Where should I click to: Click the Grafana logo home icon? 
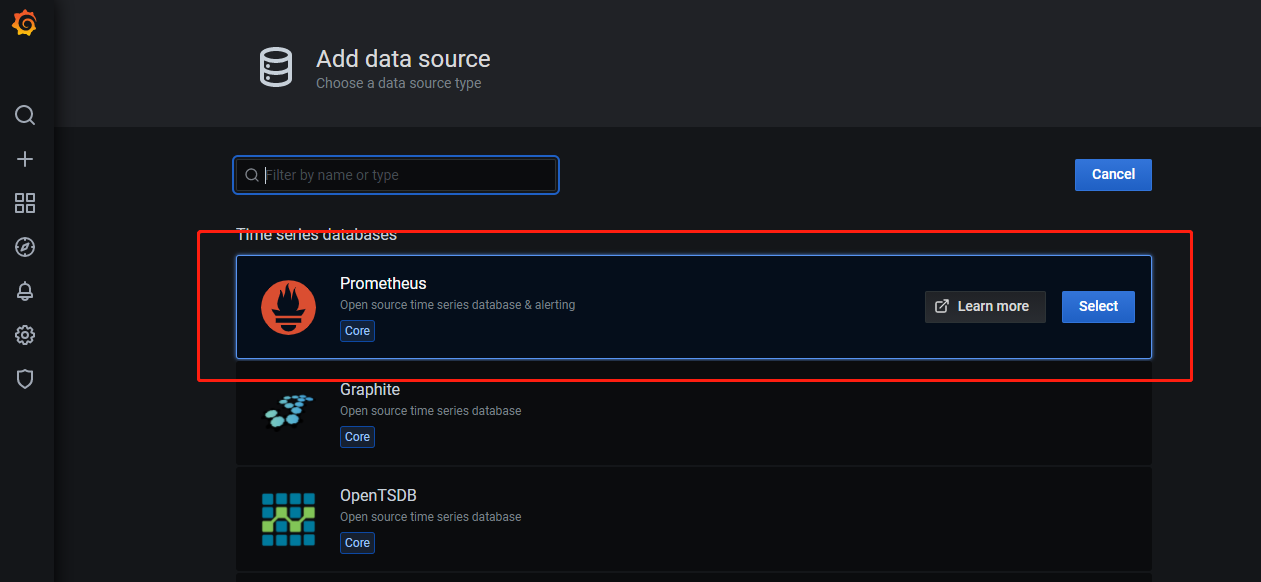[25, 24]
